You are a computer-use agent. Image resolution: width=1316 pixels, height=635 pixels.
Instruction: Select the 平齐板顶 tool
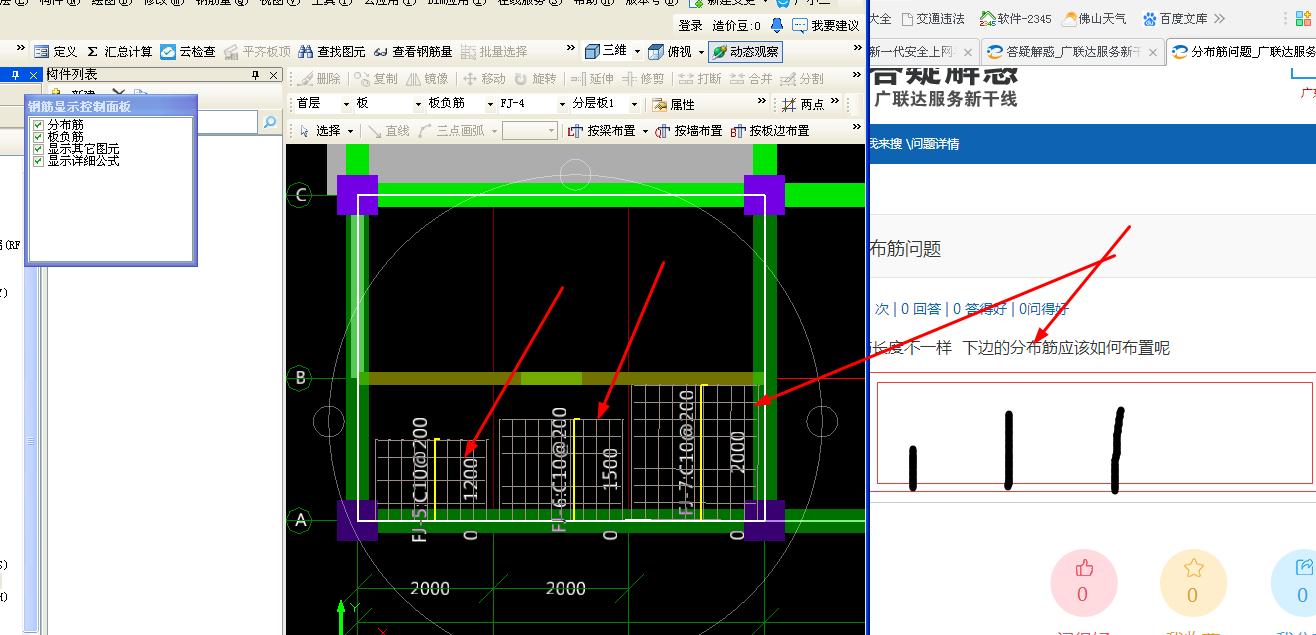(x=258, y=51)
